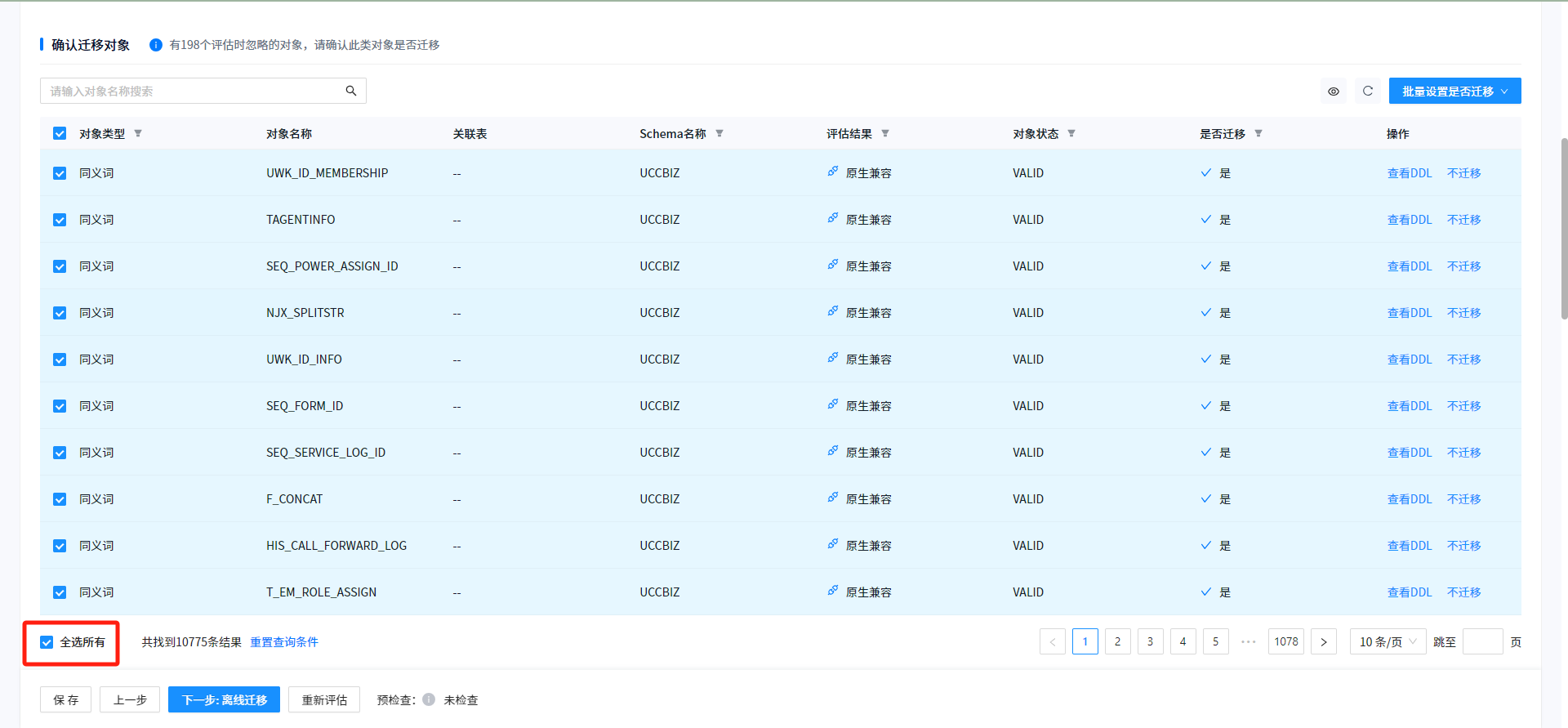Image resolution: width=1568 pixels, height=728 pixels.
Task: Click the 原生兼容 icon for T_EM_ROLE_ASSIGN
Action: pyautogui.click(x=833, y=591)
